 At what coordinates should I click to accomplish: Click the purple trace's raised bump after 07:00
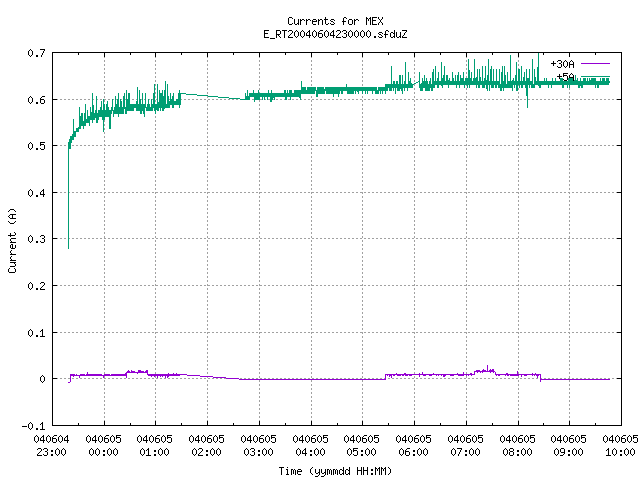485,370
